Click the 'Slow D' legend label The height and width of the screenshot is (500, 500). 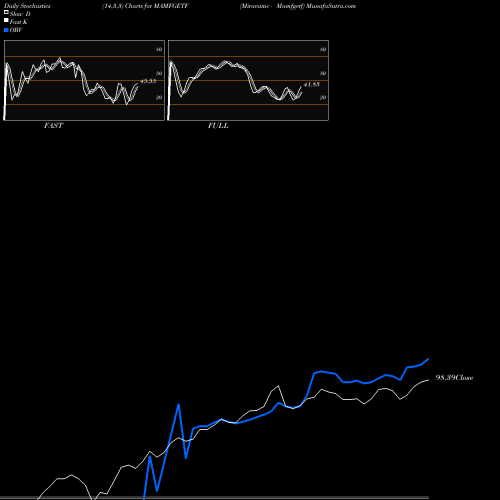(x=20, y=14)
